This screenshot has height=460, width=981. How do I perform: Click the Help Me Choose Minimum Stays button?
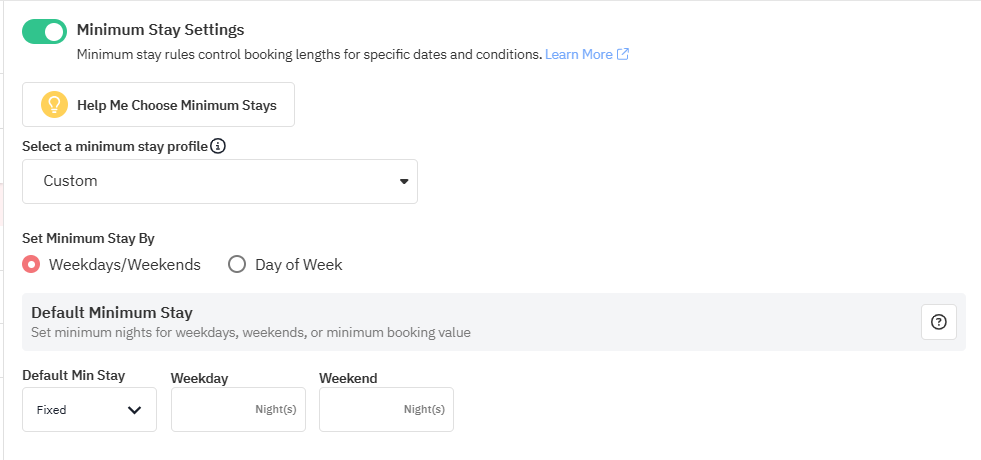pyautogui.click(x=158, y=105)
